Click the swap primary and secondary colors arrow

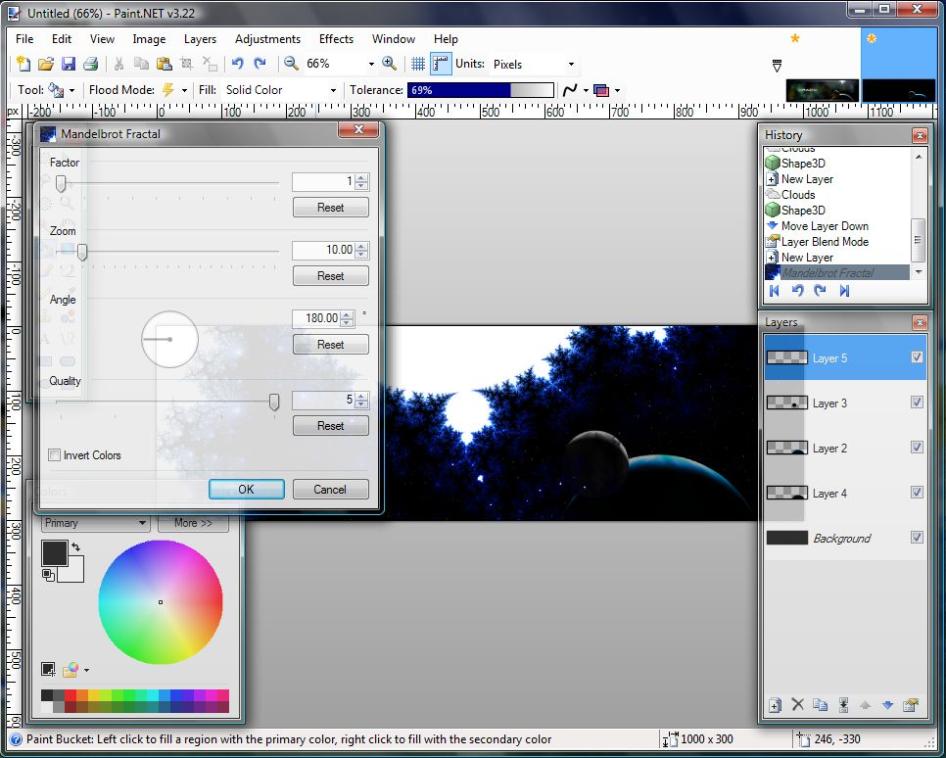pos(76,547)
